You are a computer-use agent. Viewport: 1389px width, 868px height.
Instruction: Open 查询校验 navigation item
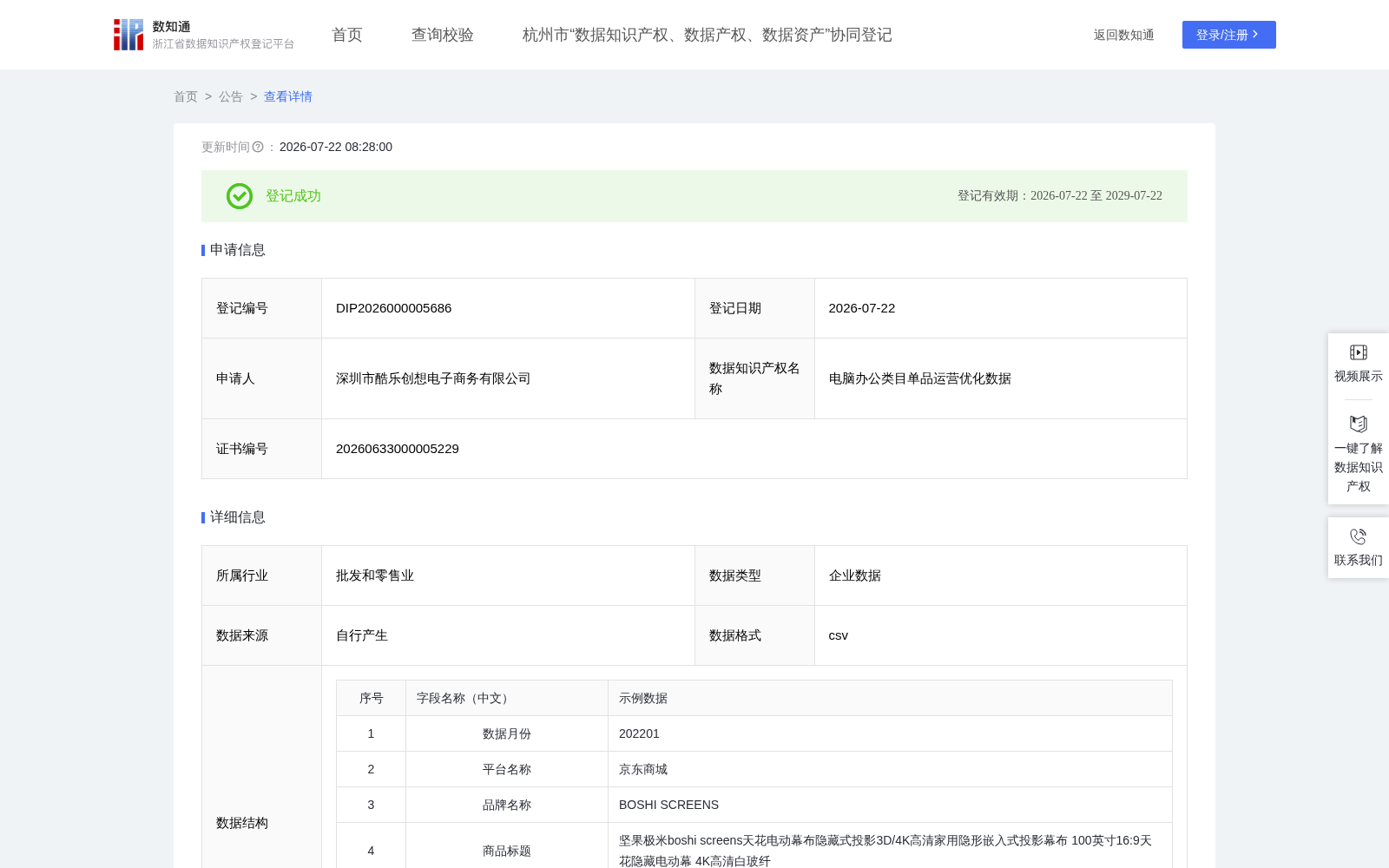pyautogui.click(x=443, y=35)
